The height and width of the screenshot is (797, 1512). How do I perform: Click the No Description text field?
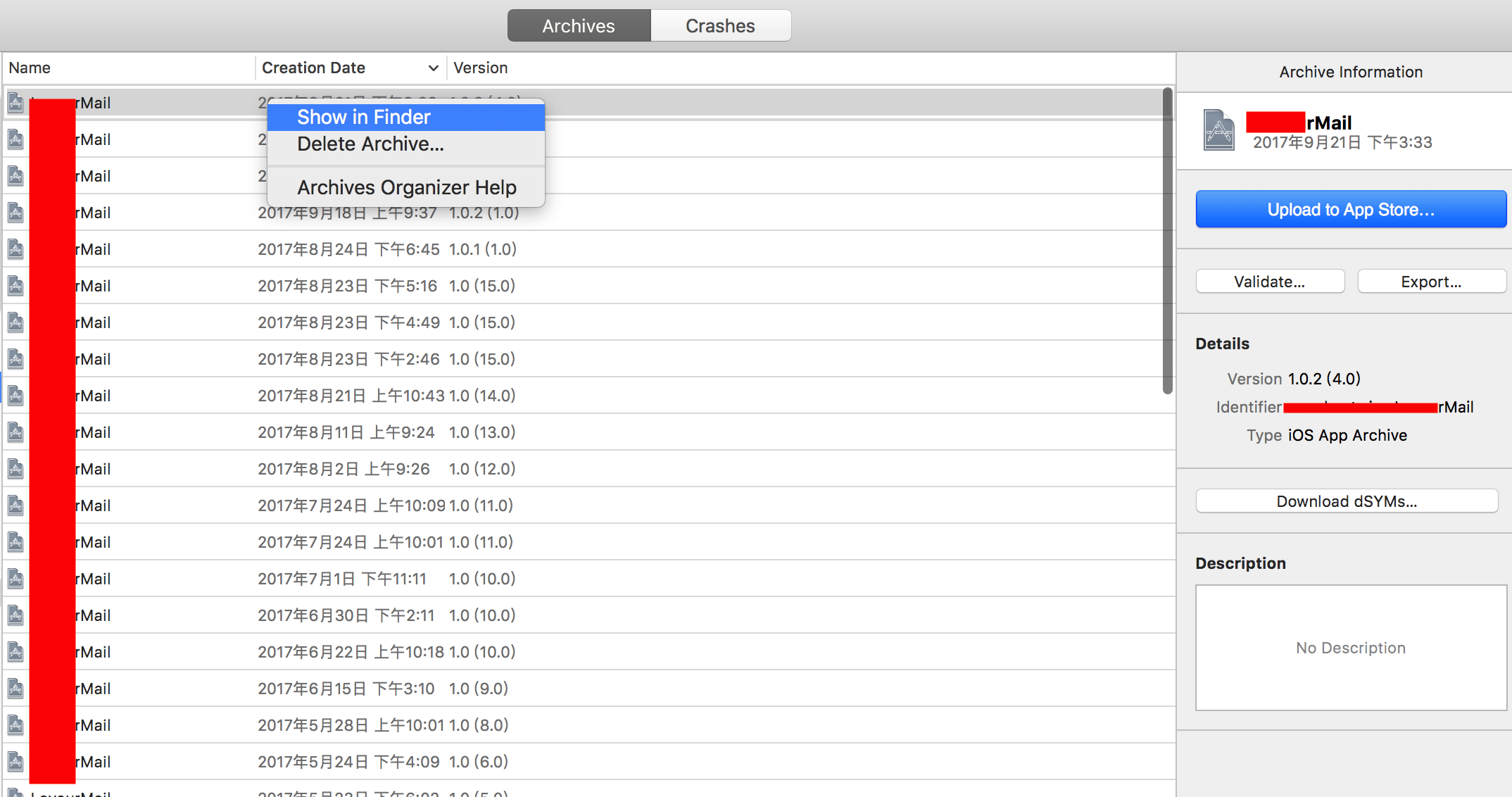[x=1351, y=648]
